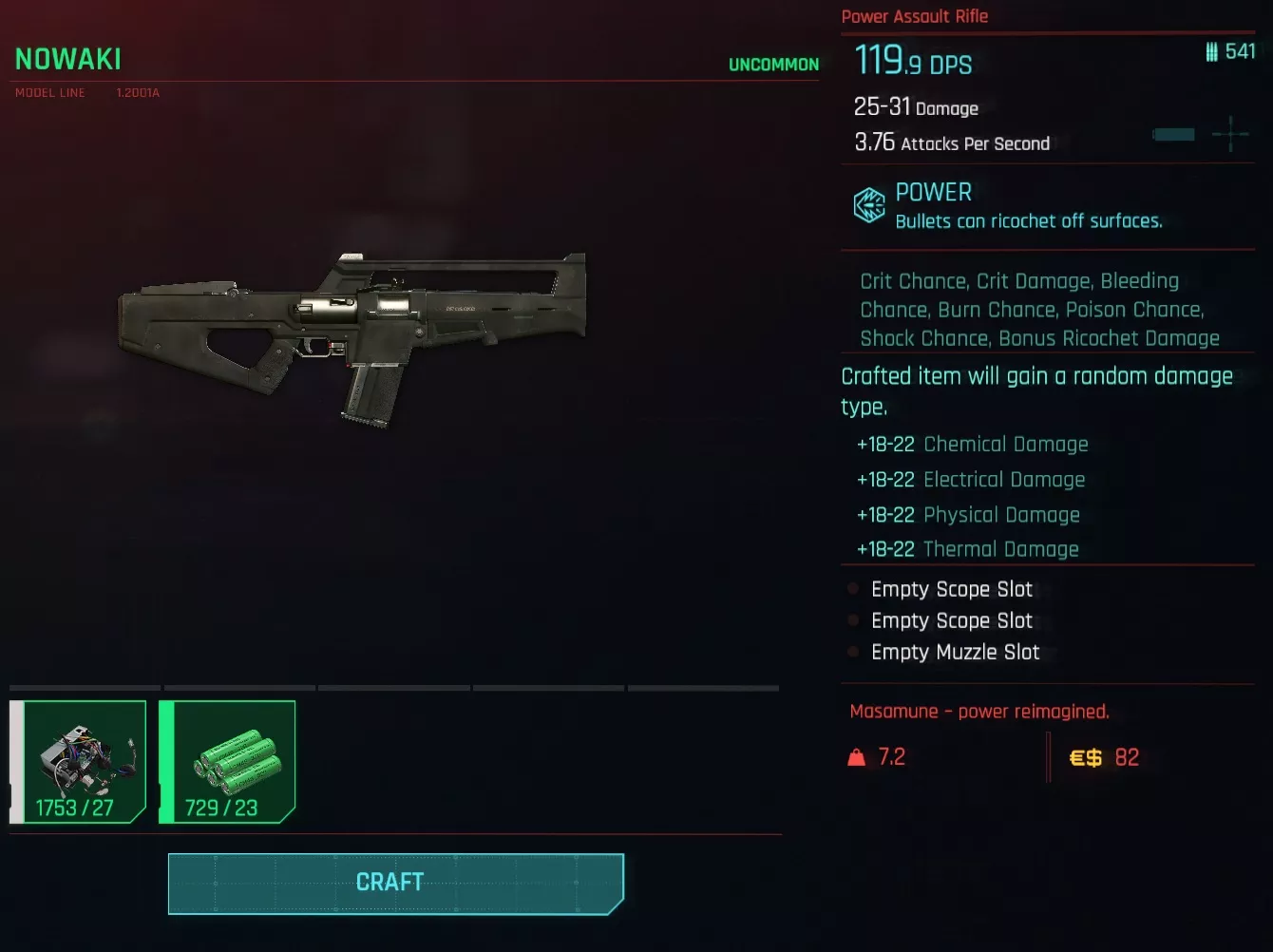Click the NOWAKI weapon title
This screenshot has height=952, width=1273.
coord(68,59)
